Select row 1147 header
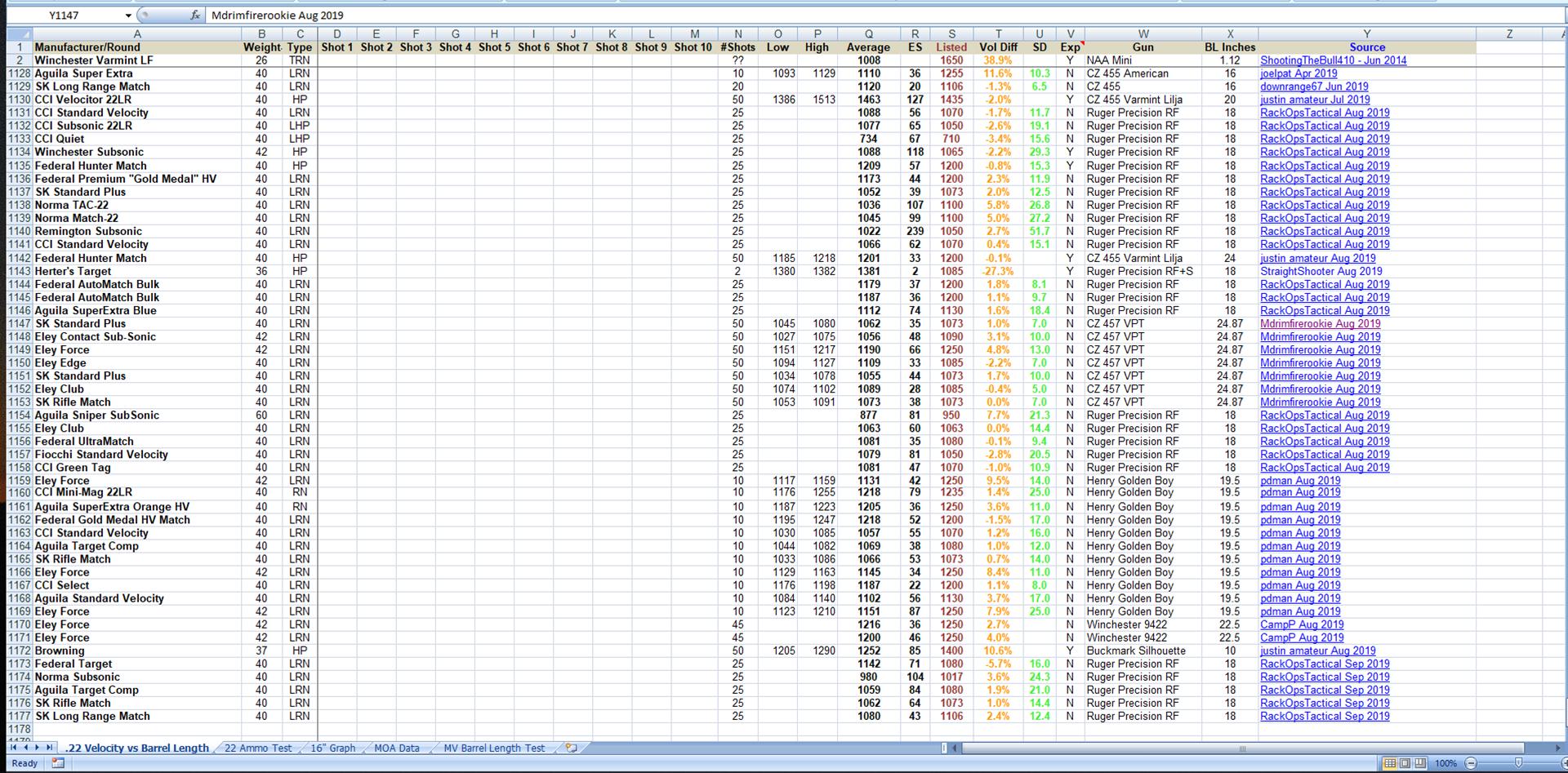Screen dimensions: 1568x773 click(20, 323)
